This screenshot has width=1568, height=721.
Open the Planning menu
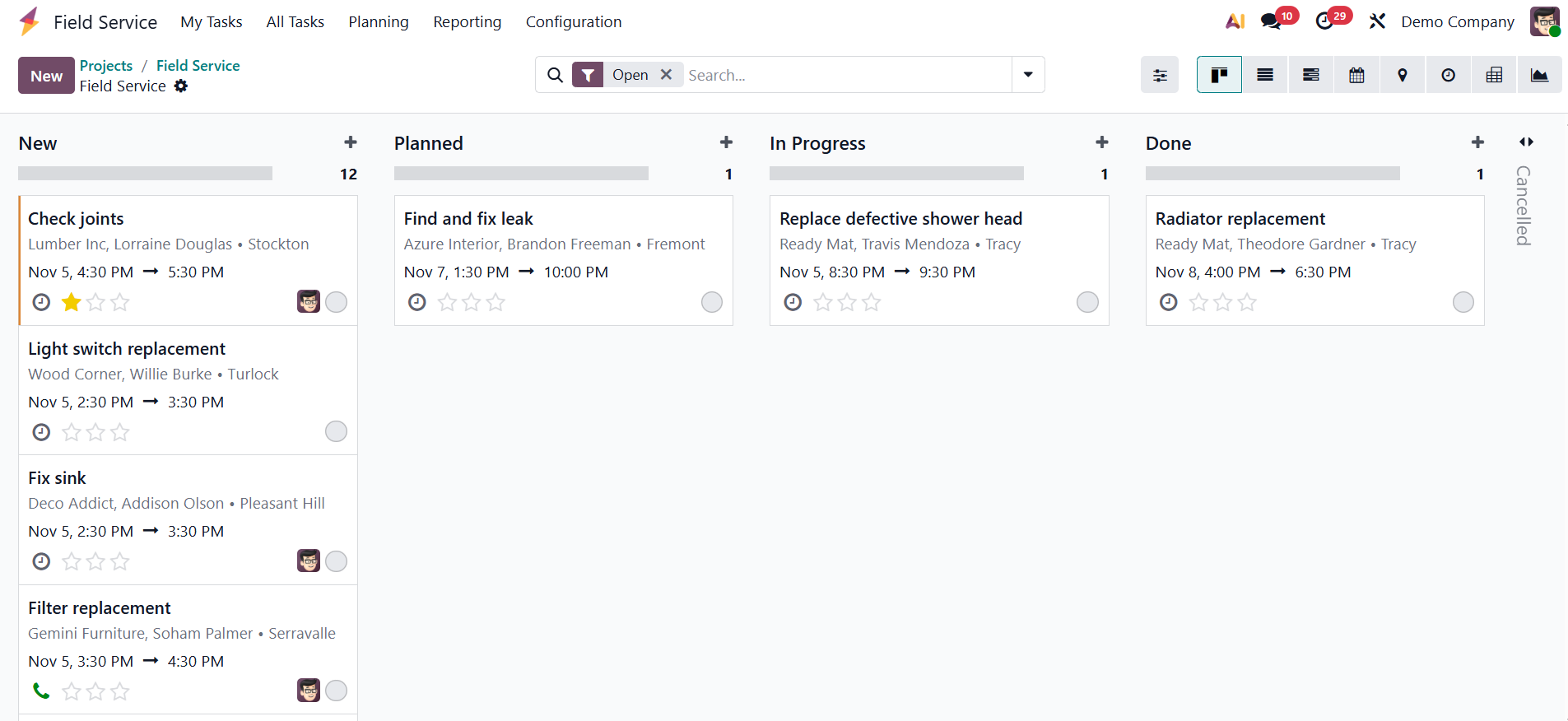click(x=379, y=22)
